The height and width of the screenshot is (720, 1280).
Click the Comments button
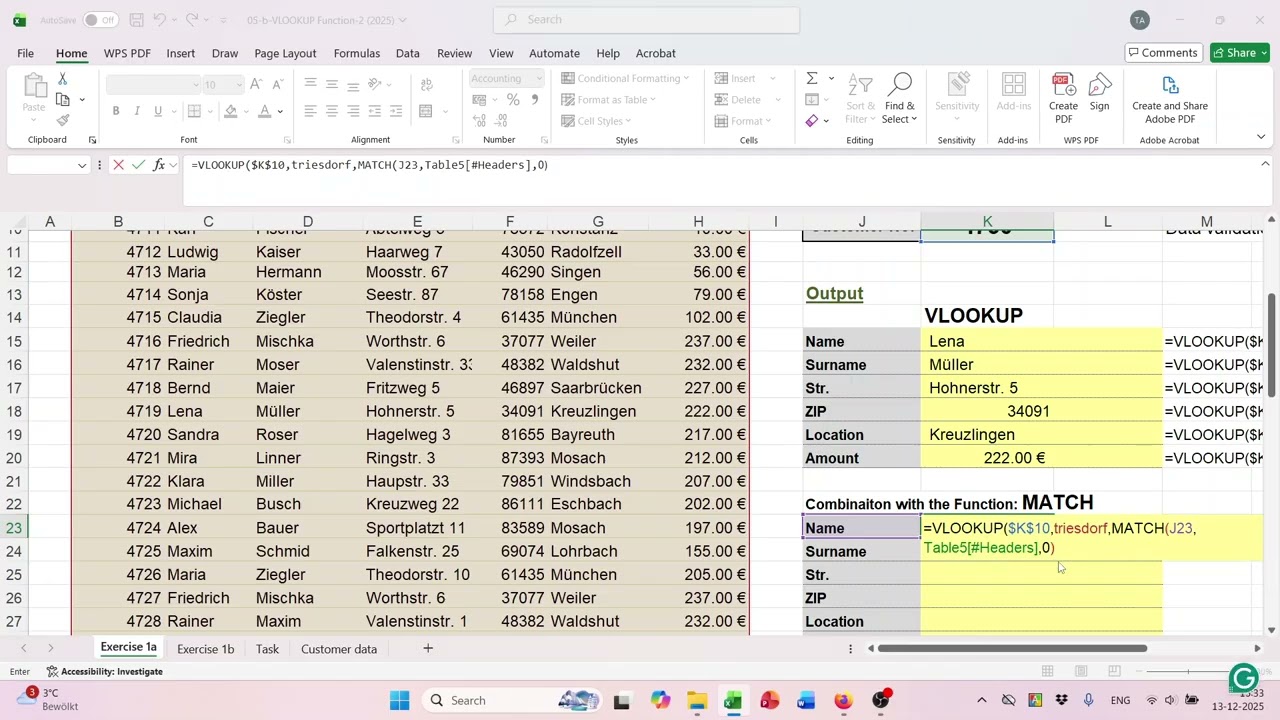point(1163,53)
